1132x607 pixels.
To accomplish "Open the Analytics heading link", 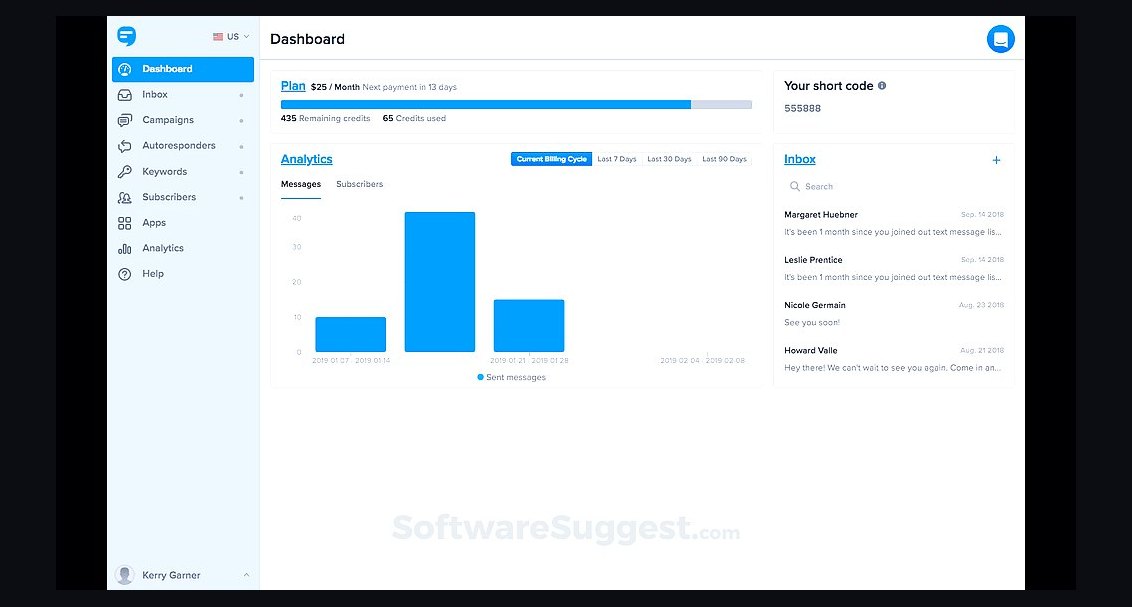I will pos(307,160).
